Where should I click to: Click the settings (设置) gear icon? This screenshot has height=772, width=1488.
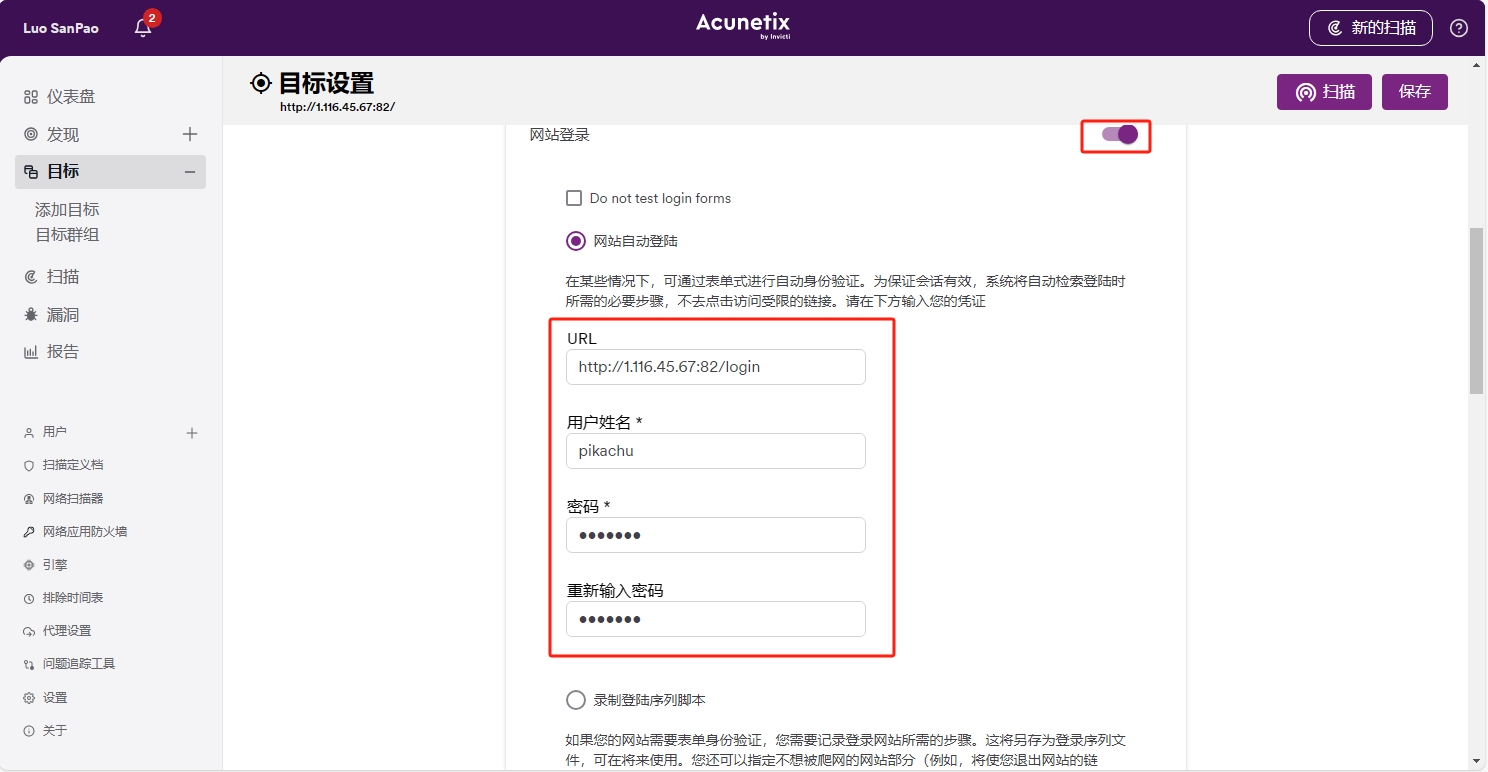pyautogui.click(x=29, y=698)
